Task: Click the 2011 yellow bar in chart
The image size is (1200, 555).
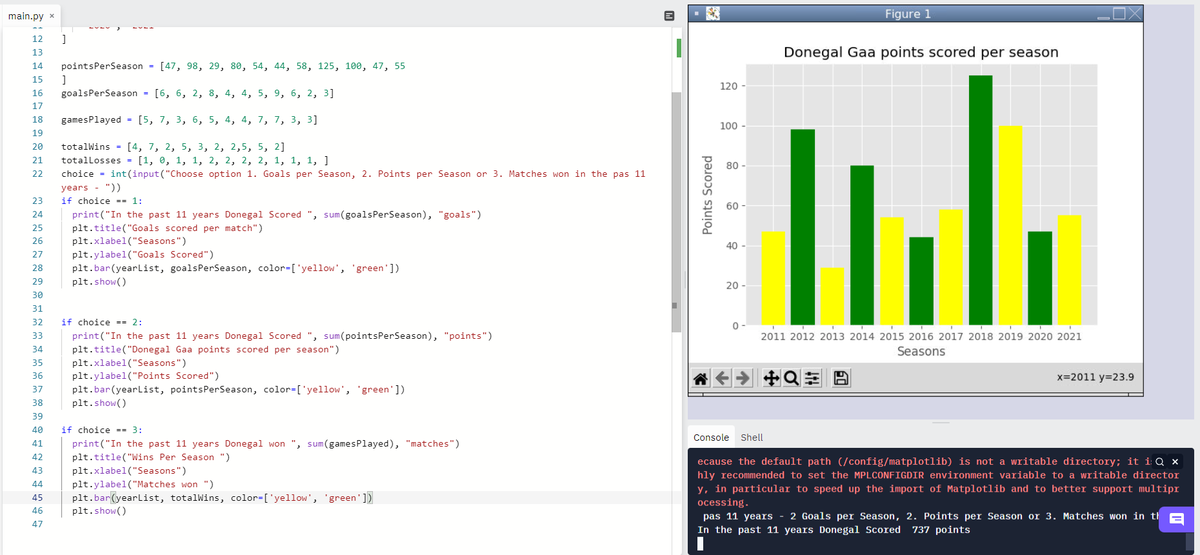Action: click(773, 278)
